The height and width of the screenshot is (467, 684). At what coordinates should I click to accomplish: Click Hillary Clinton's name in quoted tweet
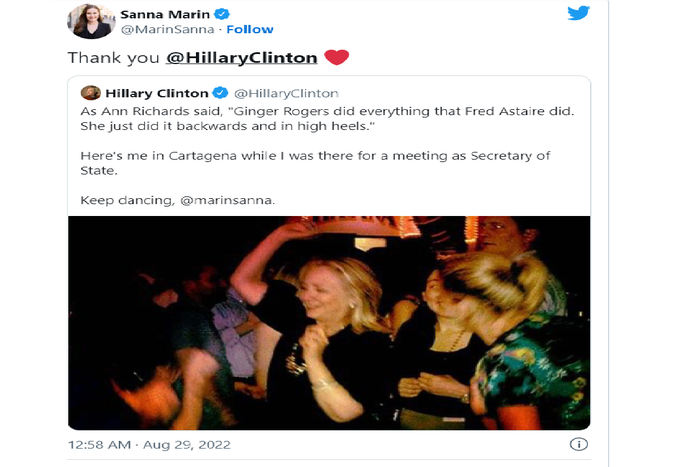[x=158, y=93]
